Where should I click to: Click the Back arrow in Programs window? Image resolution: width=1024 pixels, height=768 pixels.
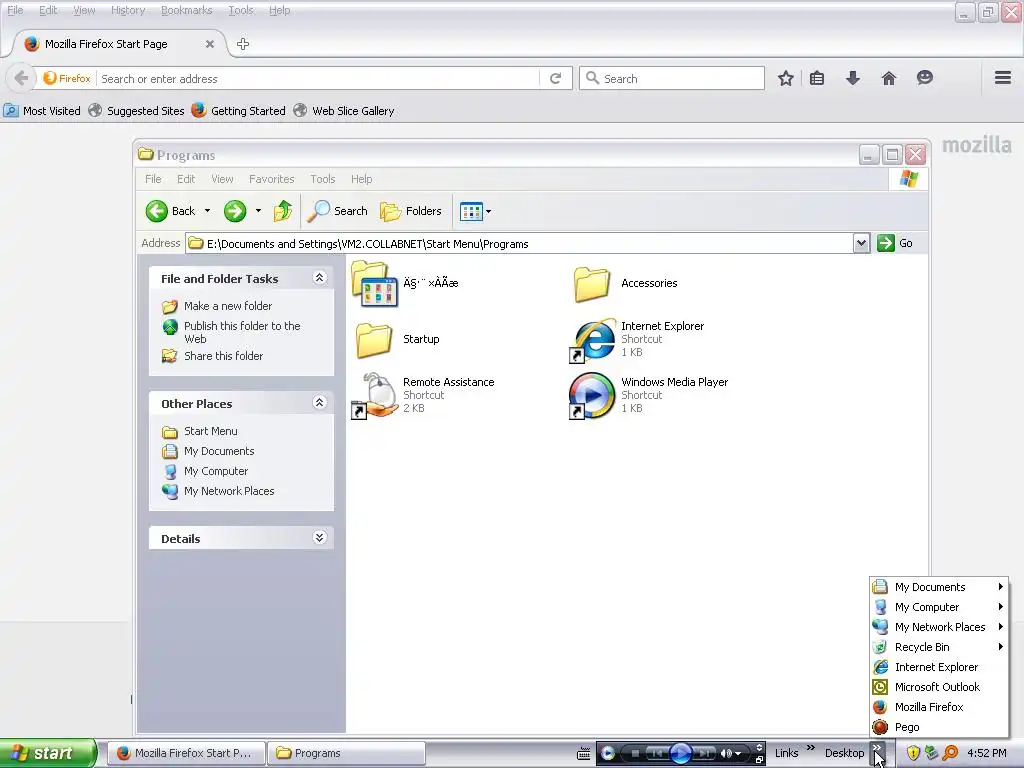[157, 211]
